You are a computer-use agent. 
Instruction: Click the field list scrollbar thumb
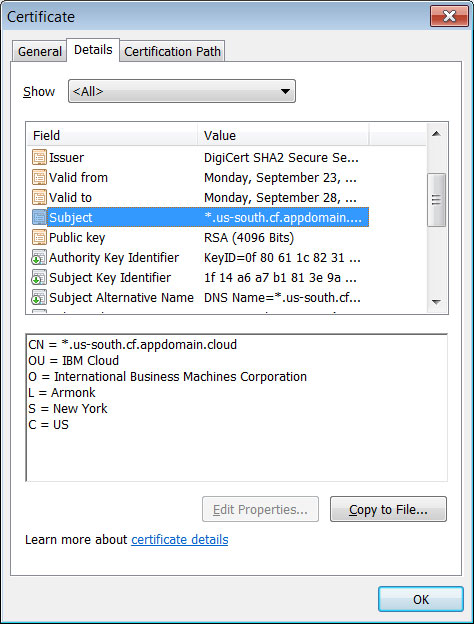[x=436, y=200]
